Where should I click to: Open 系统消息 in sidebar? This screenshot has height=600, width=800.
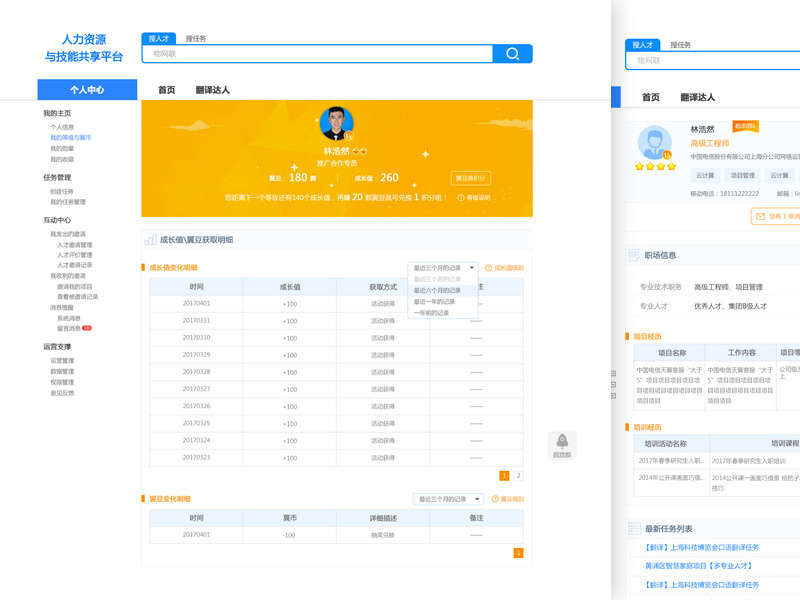click(x=68, y=318)
